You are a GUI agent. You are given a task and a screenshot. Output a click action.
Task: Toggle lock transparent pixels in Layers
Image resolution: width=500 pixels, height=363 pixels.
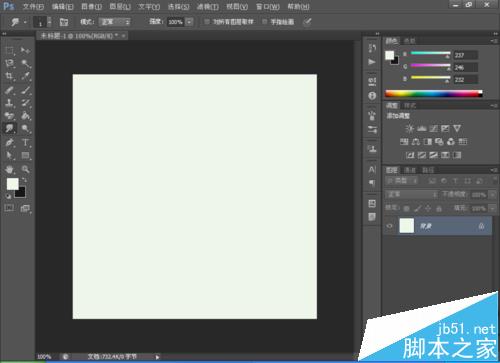[406, 209]
